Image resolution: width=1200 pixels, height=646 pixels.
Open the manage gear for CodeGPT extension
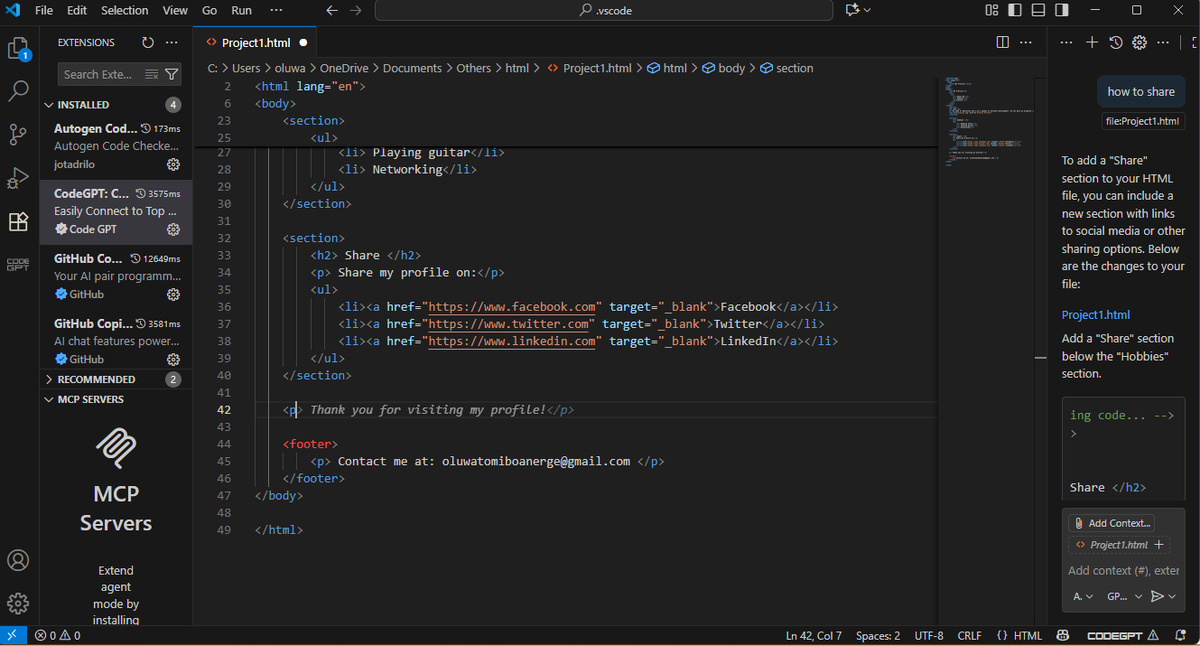pyautogui.click(x=173, y=229)
